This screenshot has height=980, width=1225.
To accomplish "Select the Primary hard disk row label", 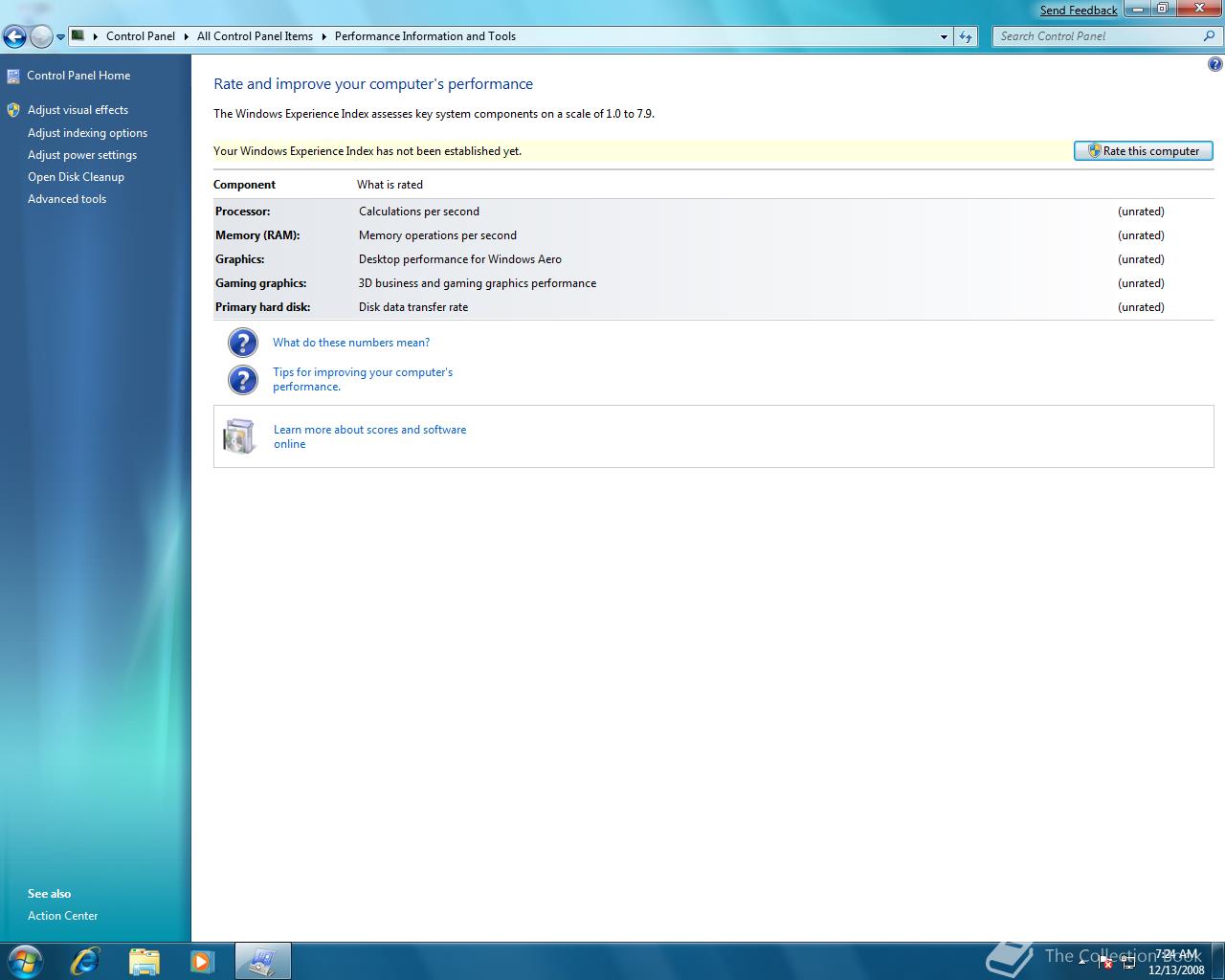I will click(263, 307).
